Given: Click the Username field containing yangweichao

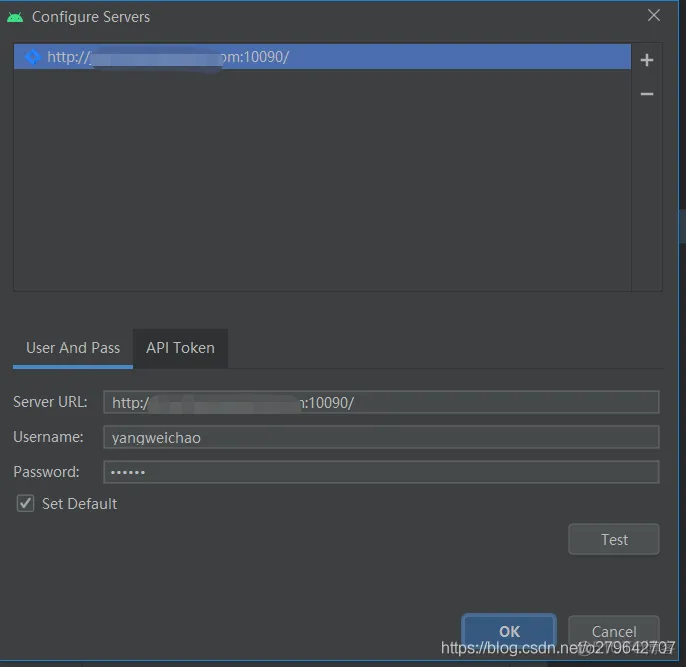Looking at the screenshot, I should click(x=381, y=437).
